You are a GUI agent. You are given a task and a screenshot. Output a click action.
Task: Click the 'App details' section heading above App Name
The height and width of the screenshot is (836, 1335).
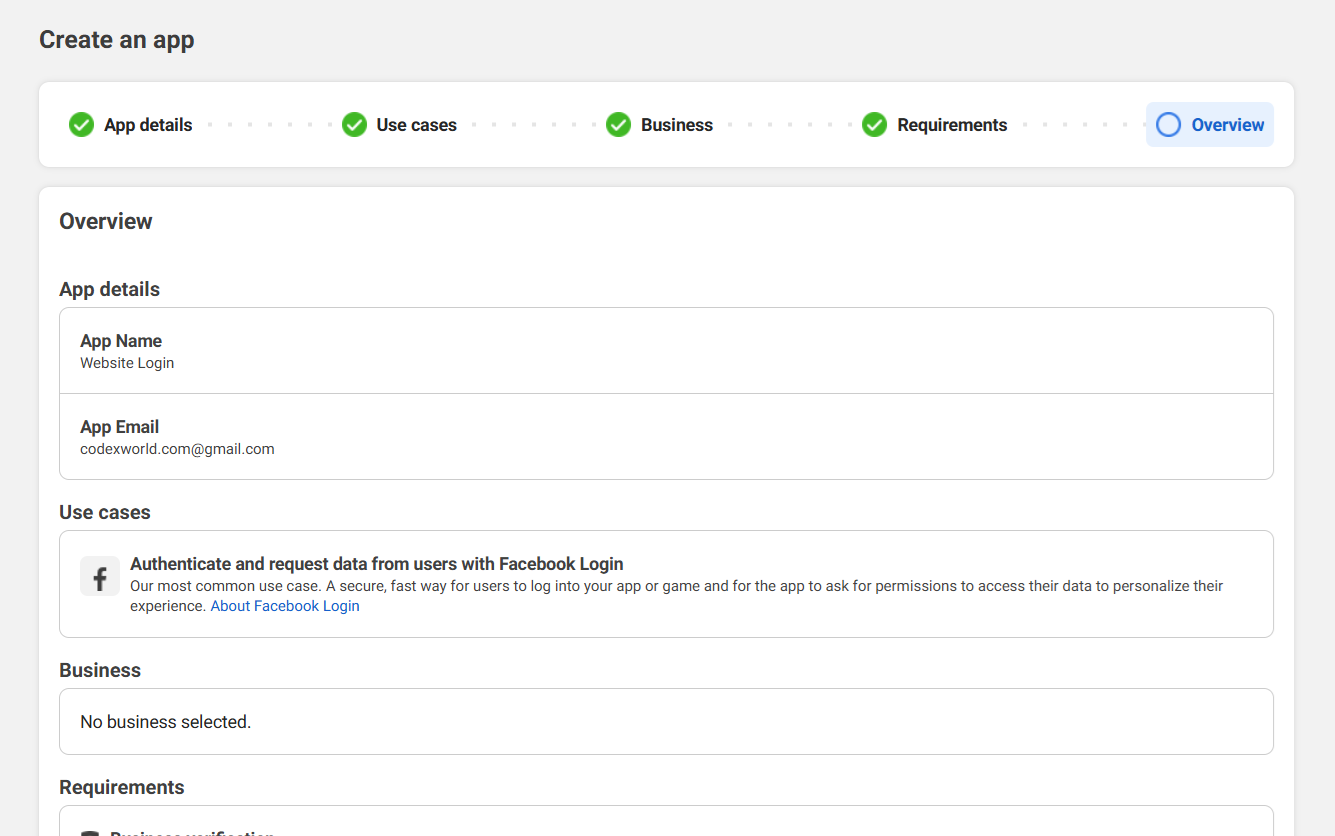[110, 289]
